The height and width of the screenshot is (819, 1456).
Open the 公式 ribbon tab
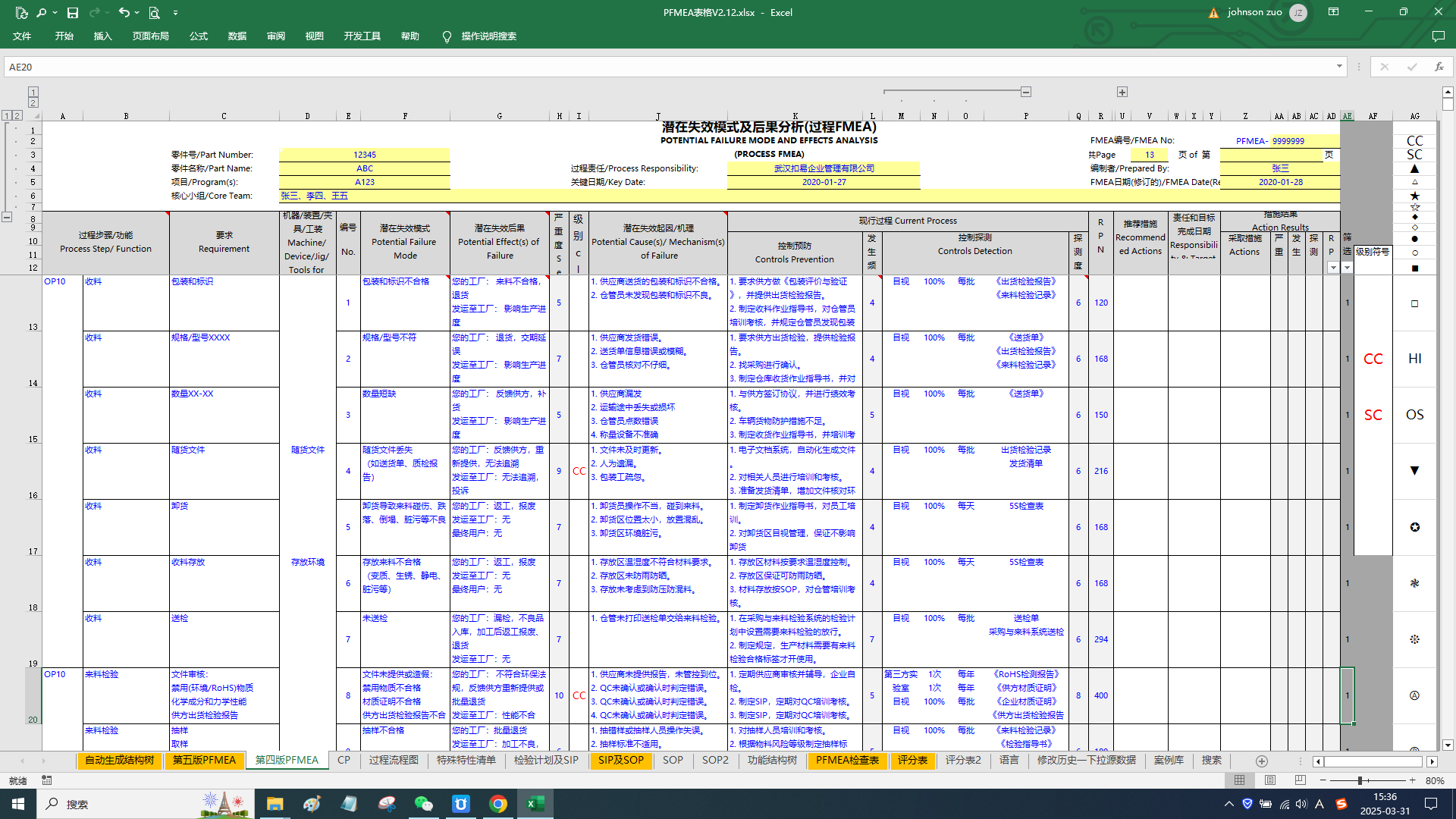coord(199,36)
